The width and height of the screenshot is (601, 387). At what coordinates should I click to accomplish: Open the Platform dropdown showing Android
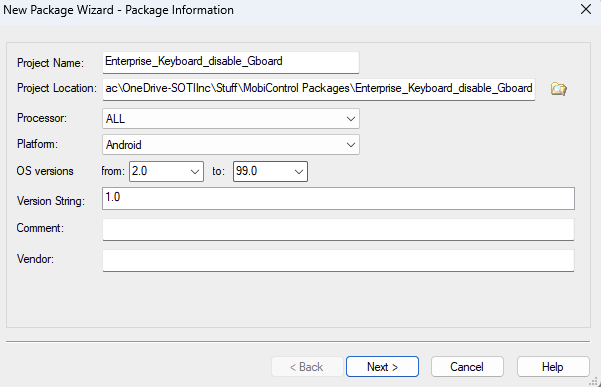pyautogui.click(x=231, y=145)
